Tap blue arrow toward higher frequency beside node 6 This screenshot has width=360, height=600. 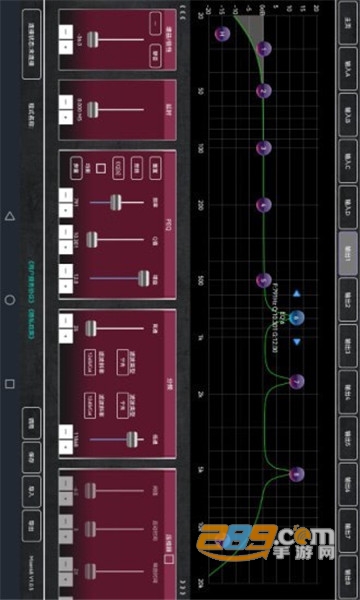(297, 342)
